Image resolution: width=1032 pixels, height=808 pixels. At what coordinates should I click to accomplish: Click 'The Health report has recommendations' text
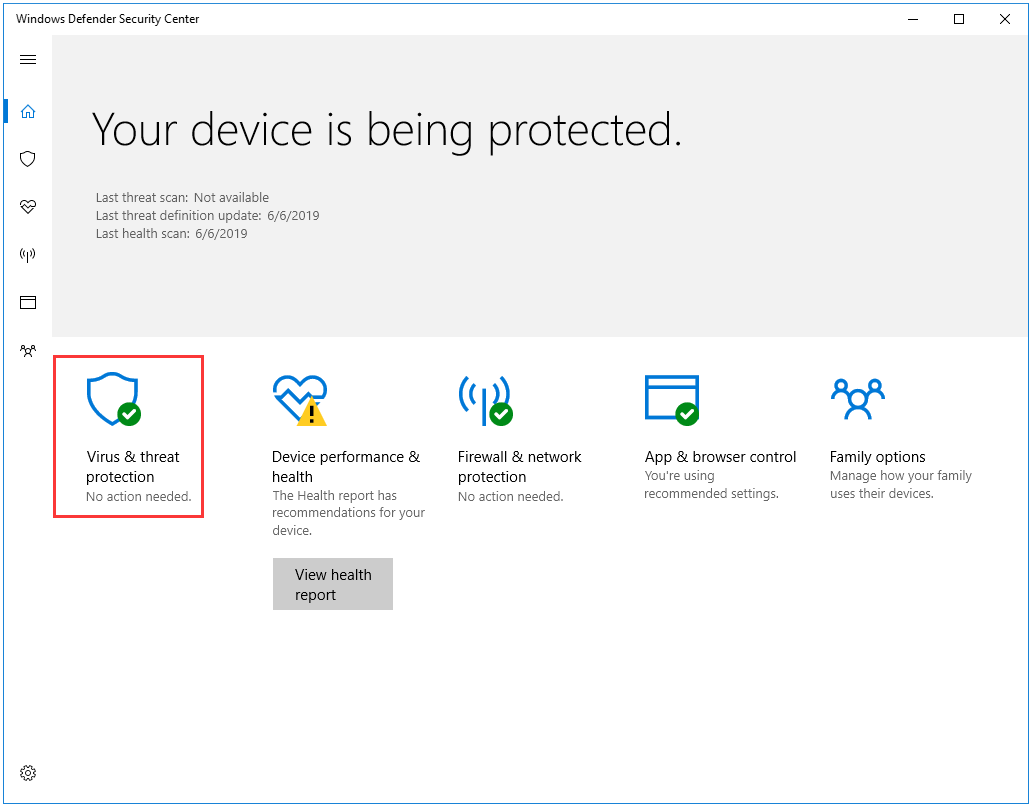tap(348, 513)
